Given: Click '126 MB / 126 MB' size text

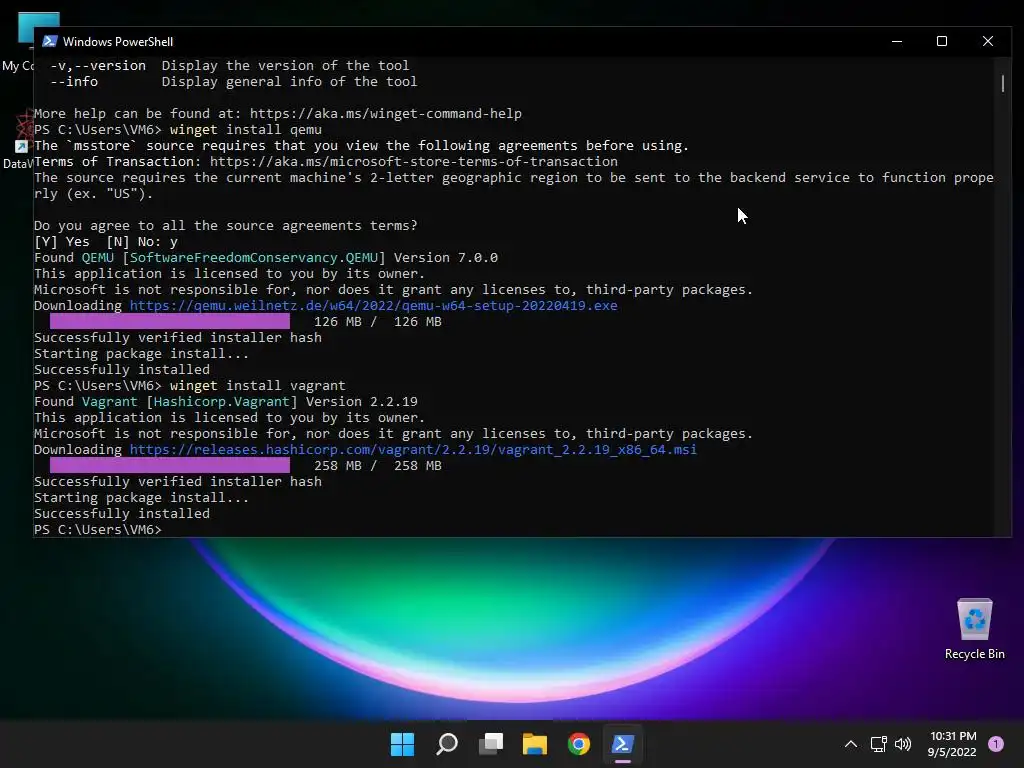Looking at the screenshot, I should coord(378,321).
